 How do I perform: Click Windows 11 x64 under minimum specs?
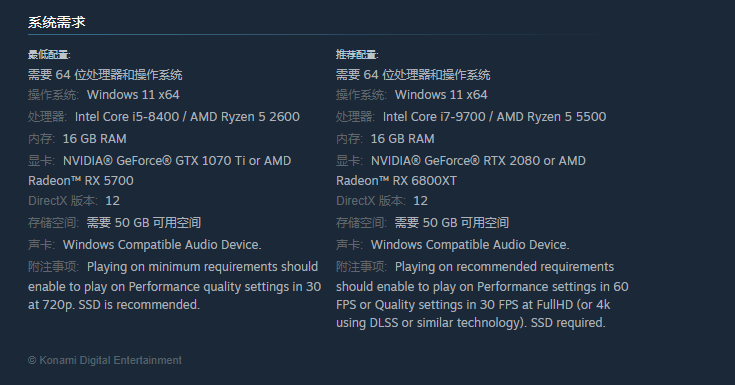(133, 95)
